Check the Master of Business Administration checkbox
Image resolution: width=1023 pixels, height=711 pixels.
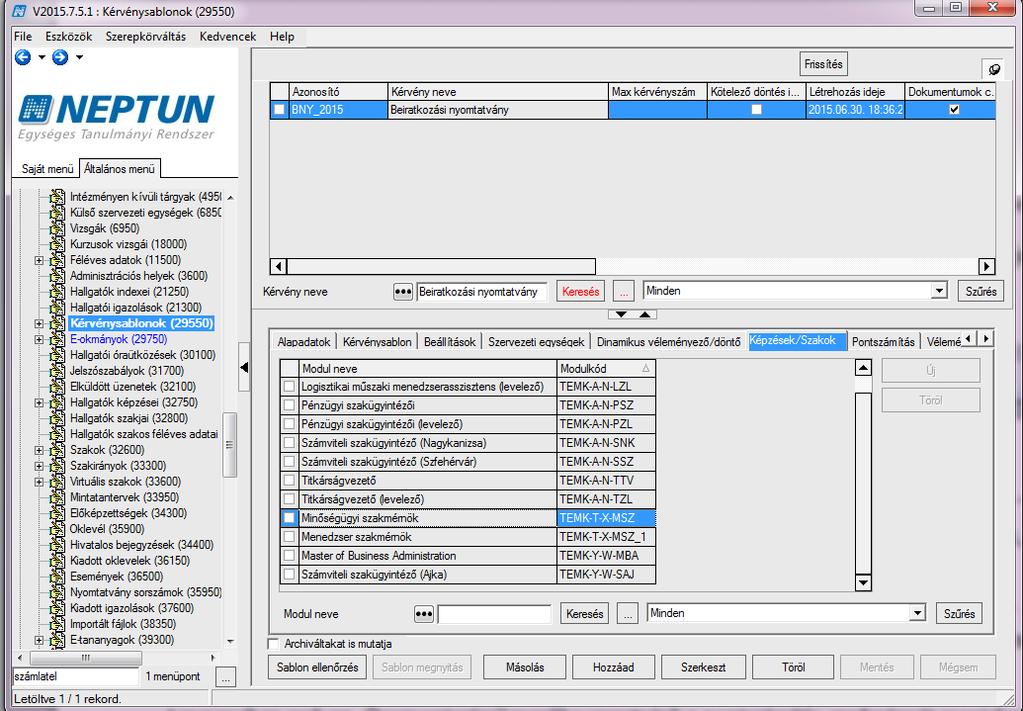pyautogui.click(x=289, y=556)
